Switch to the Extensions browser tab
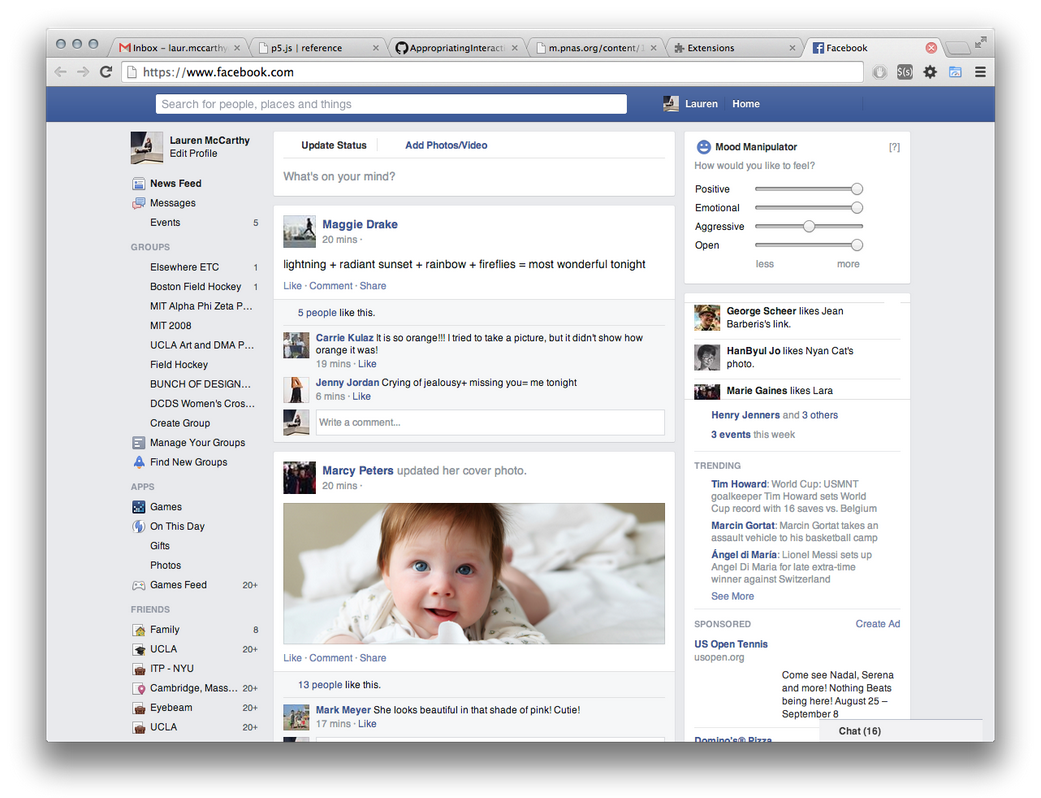Image resolution: width=1041 pixels, height=798 pixels. coord(736,48)
